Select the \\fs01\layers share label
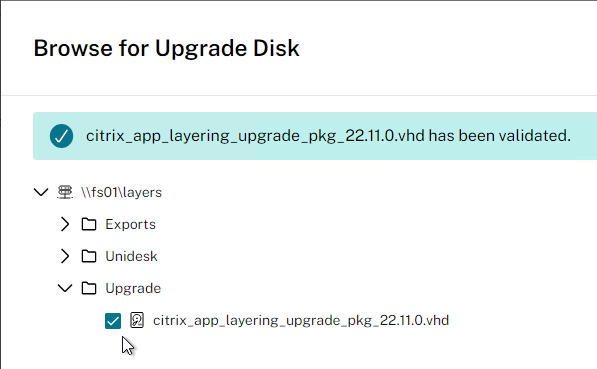The width and height of the screenshot is (597, 369). tap(121, 192)
